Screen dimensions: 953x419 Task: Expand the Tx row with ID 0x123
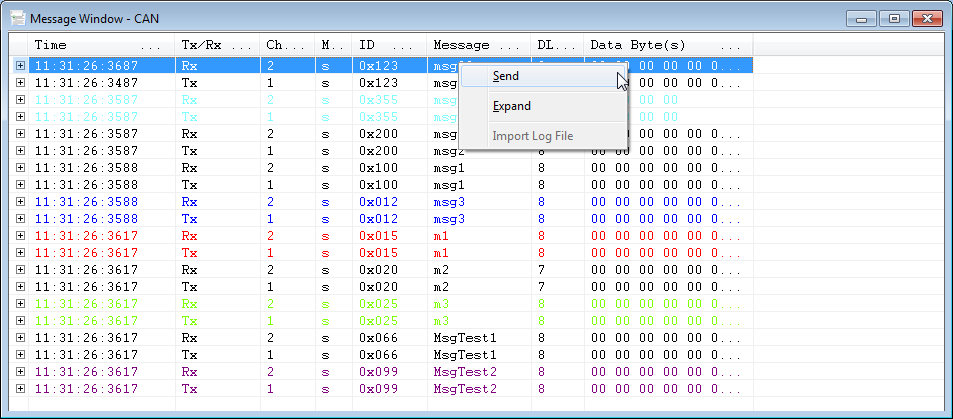[20, 82]
